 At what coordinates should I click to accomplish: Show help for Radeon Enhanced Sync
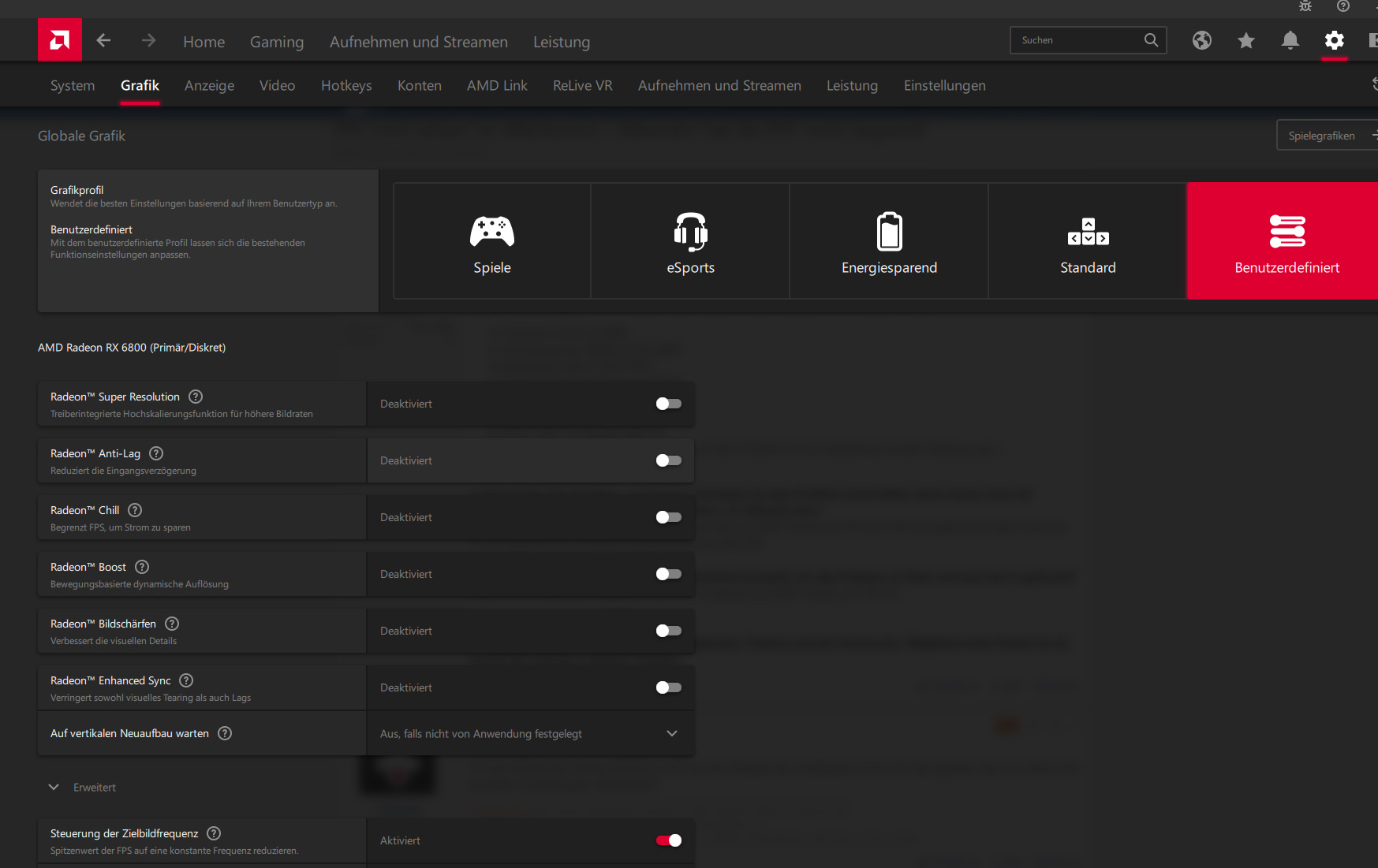(186, 680)
